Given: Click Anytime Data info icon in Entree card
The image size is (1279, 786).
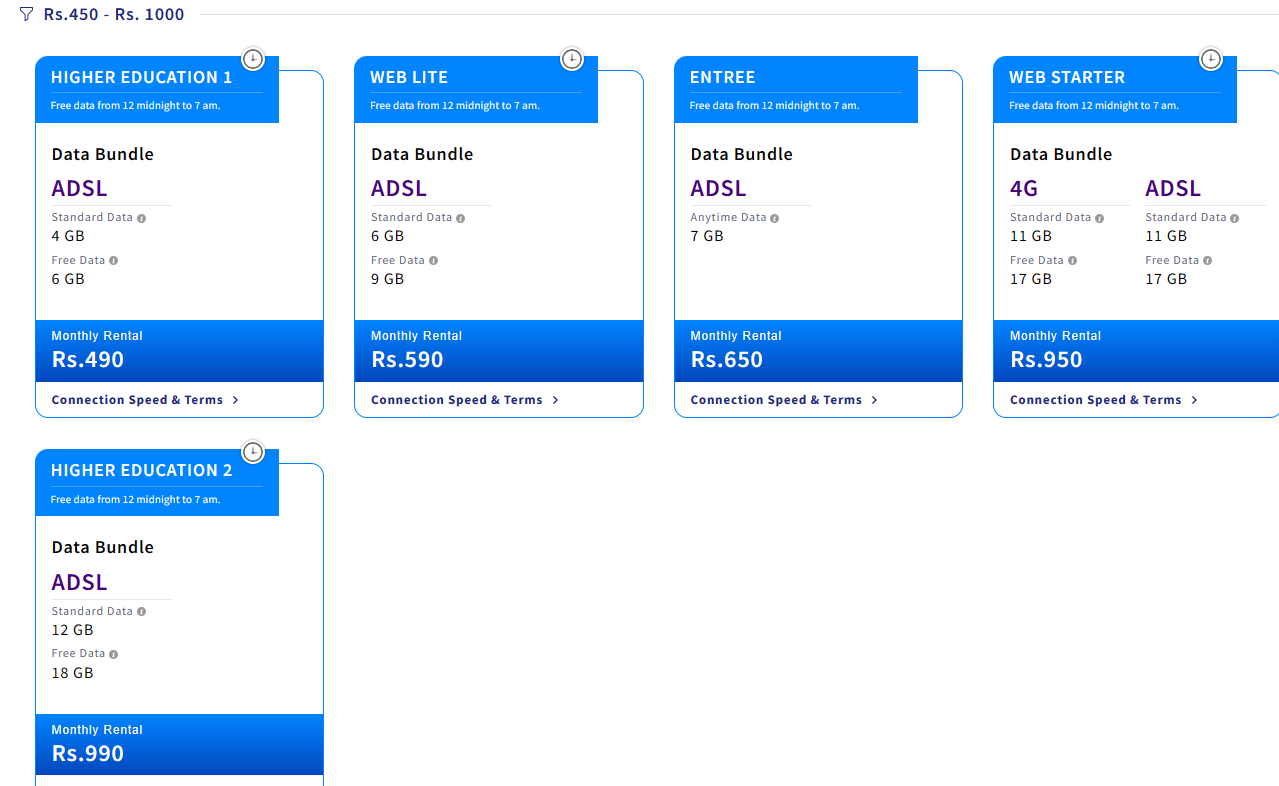Looking at the screenshot, I should point(775,218).
